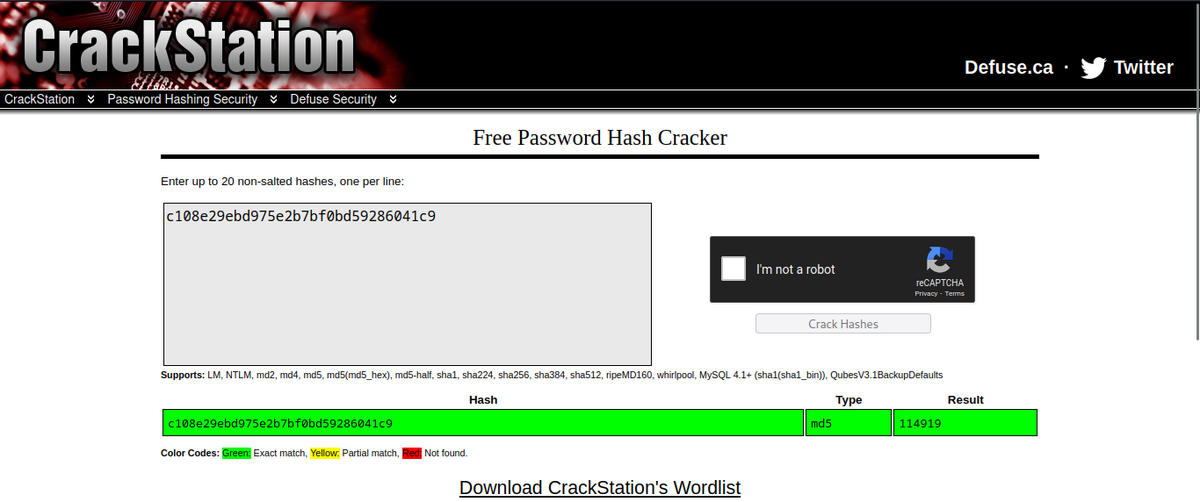Click inside the hash input textarea
The width and height of the screenshot is (1200, 502).
click(408, 284)
